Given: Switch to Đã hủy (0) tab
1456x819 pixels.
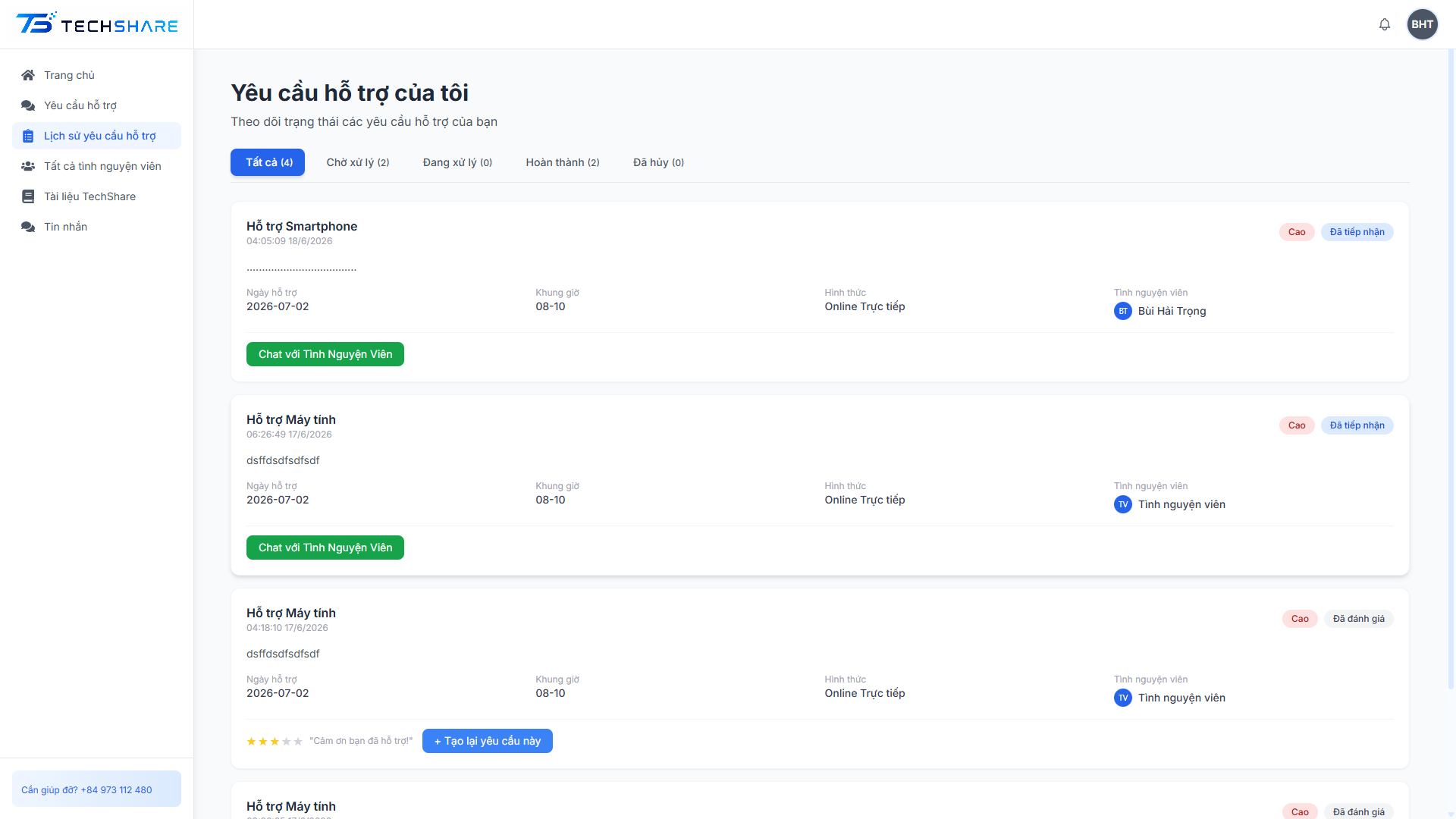Looking at the screenshot, I should point(658,162).
